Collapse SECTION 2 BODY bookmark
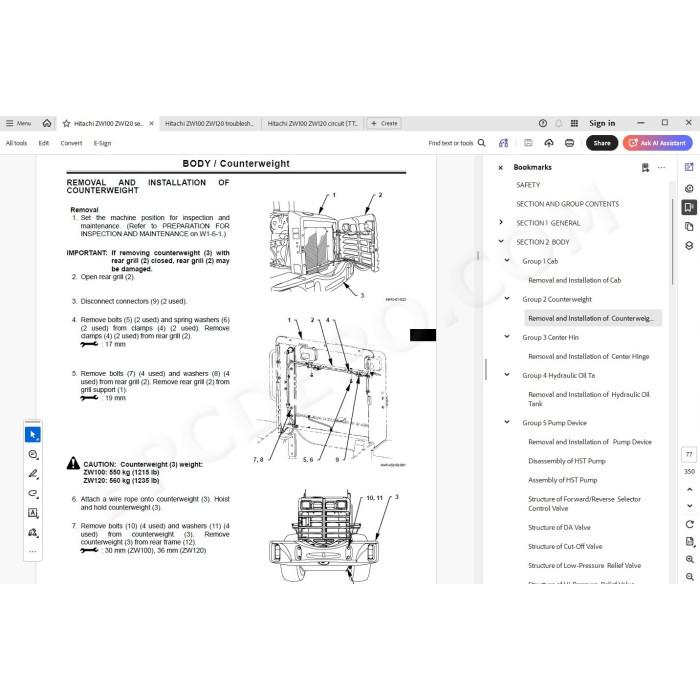 point(501,242)
